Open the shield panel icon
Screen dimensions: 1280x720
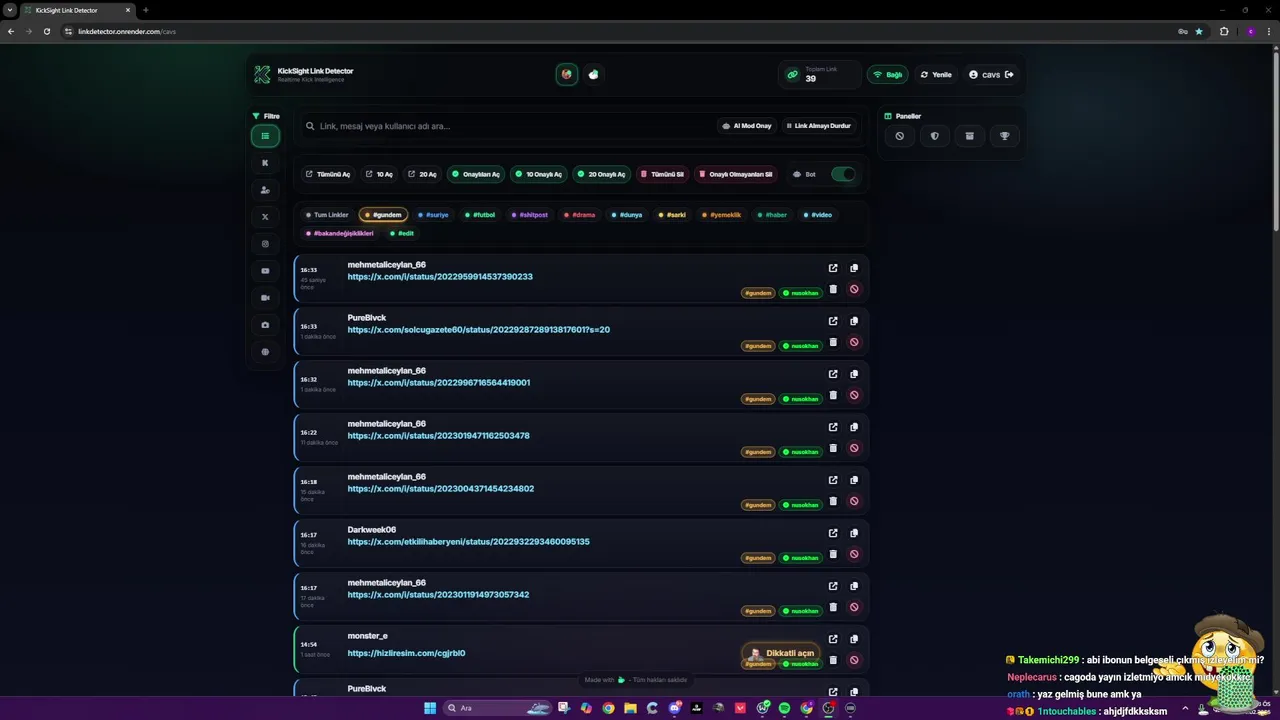point(935,136)
